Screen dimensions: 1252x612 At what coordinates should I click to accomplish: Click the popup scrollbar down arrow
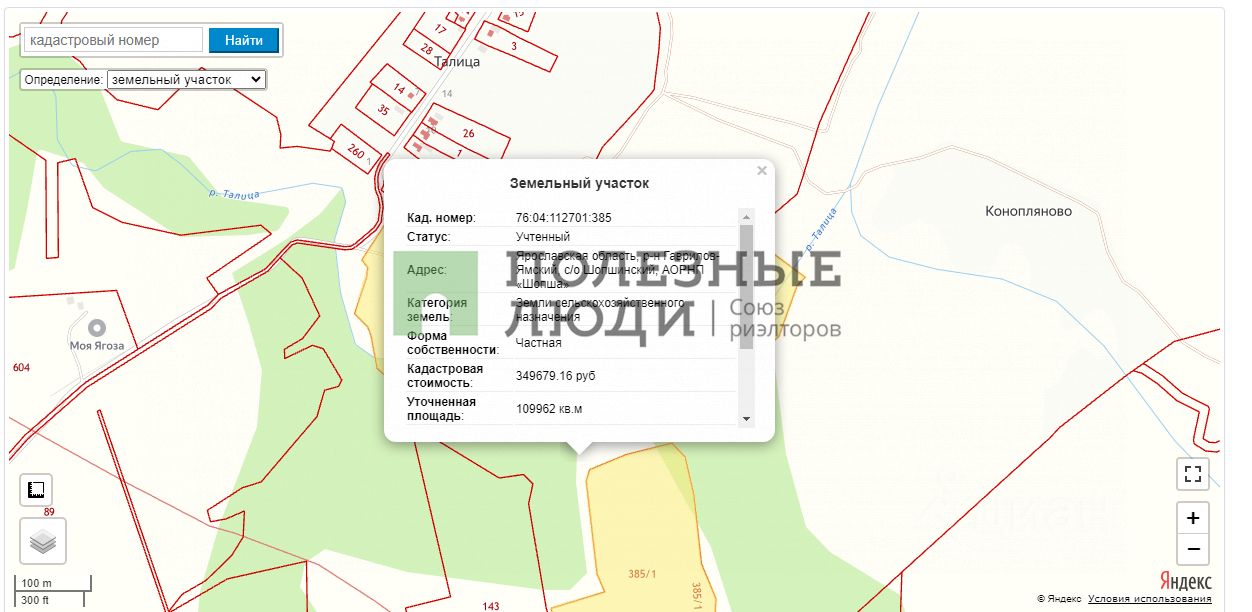click(x=746, y=418)
